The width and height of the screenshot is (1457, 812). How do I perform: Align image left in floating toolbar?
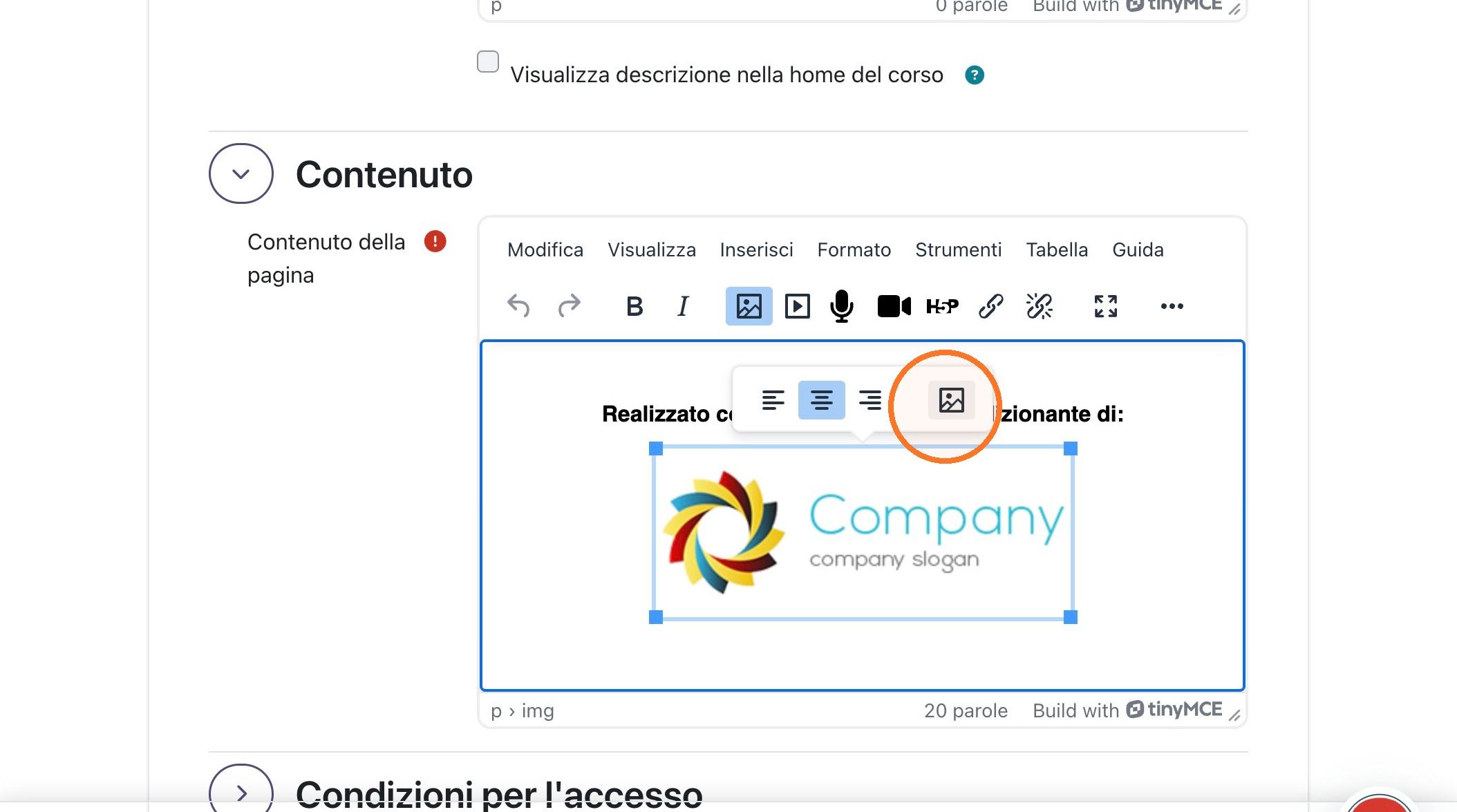773,399
